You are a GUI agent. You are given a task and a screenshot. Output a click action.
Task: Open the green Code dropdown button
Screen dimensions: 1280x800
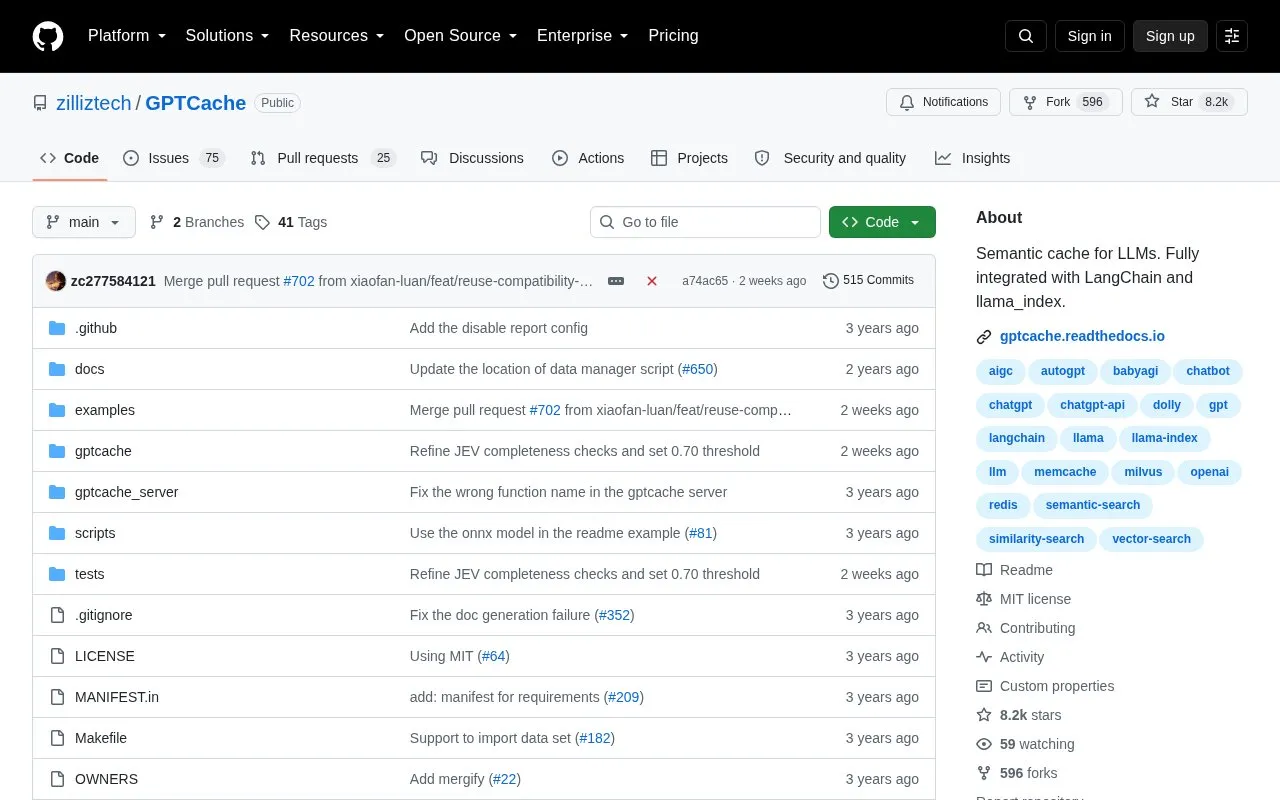tap(882, 222)
